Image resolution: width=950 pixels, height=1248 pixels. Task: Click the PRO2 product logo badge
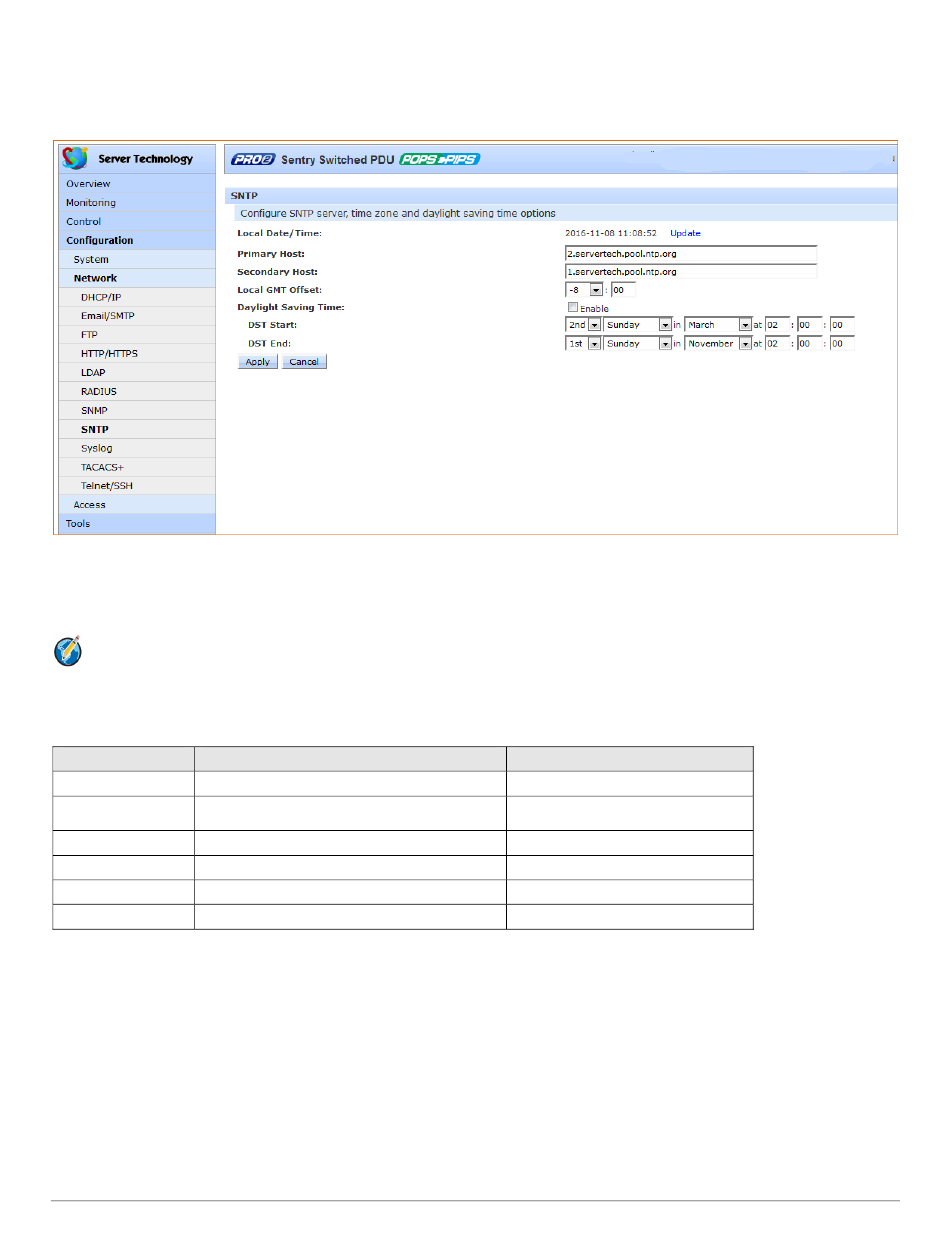tap(253, 159)
